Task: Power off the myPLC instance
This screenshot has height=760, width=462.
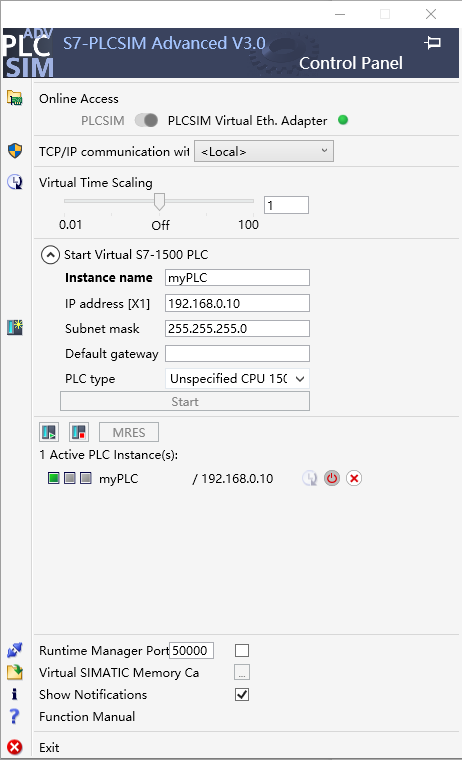Action: coord(332,478)
